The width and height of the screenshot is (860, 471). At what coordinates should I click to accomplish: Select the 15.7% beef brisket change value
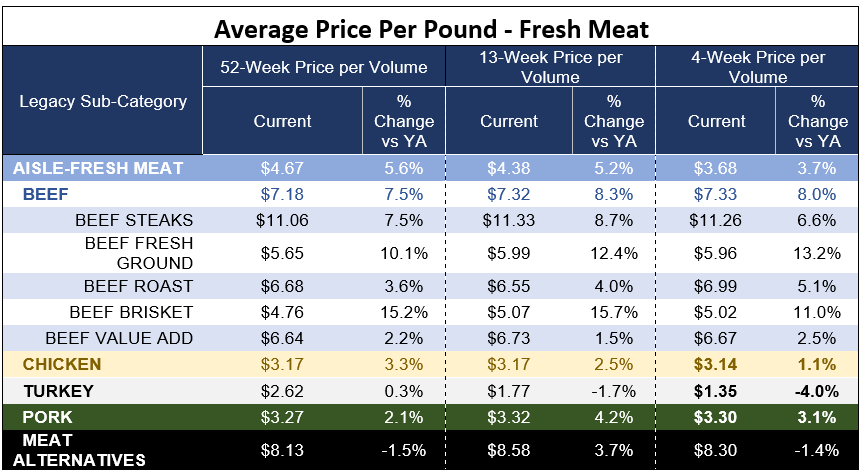click(614, 312)
